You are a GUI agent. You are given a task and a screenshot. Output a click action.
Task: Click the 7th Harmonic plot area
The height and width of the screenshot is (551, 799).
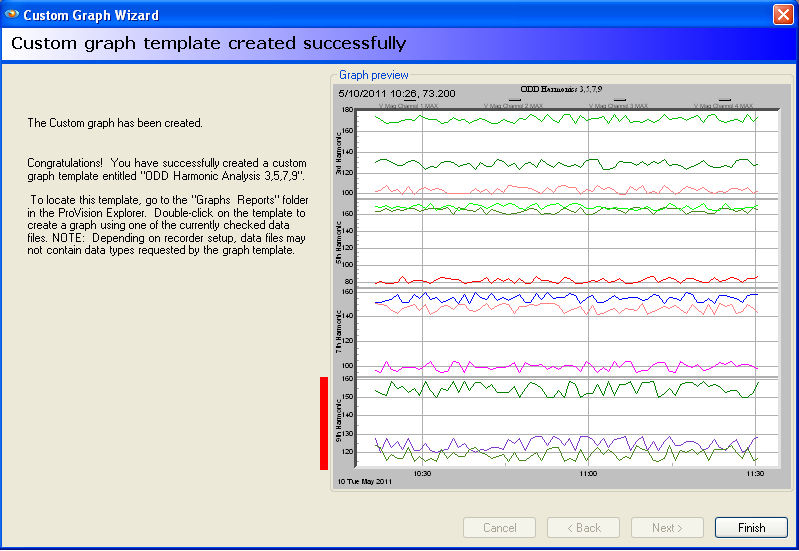click(x=567, y=333)
